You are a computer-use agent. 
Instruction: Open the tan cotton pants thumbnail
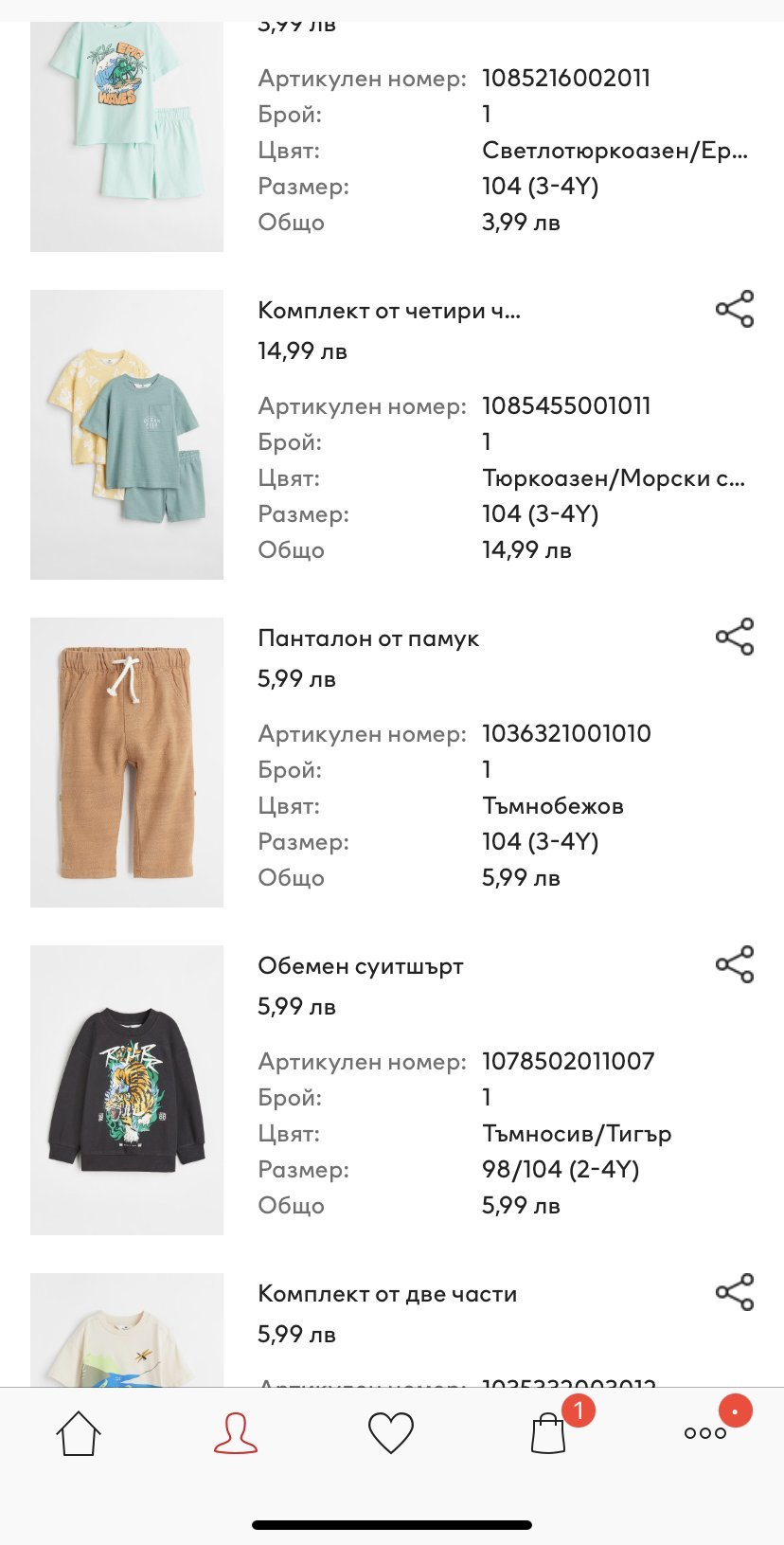click(x=127, y=763)
